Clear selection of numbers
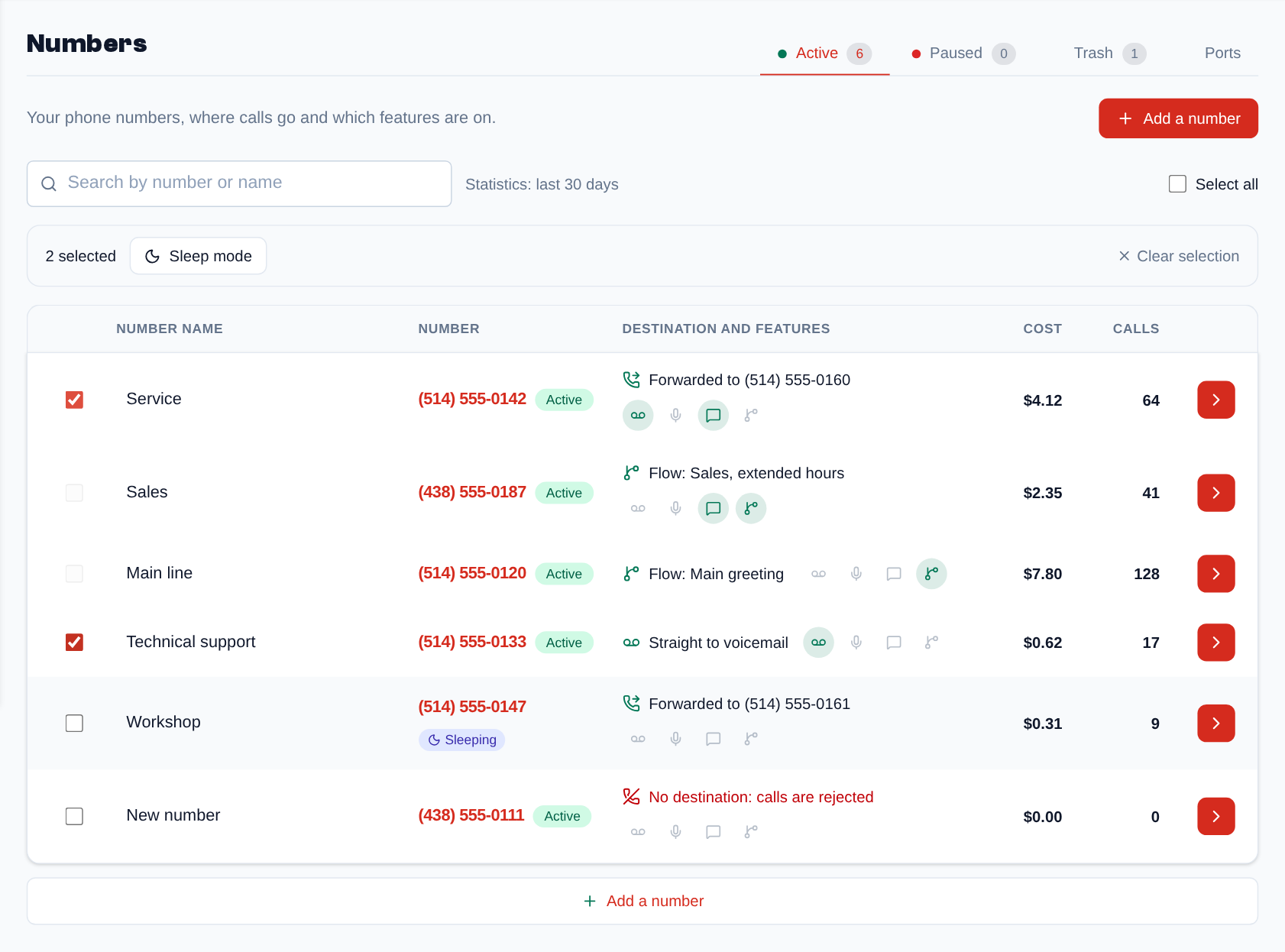The image size is (1285, 952). point(1179,256)
